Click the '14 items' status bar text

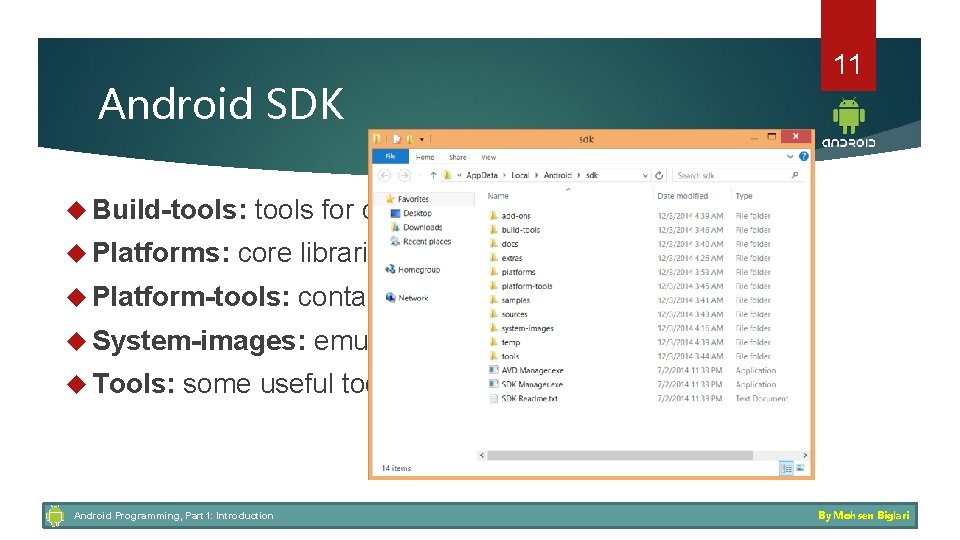click(x=396, y=468)
